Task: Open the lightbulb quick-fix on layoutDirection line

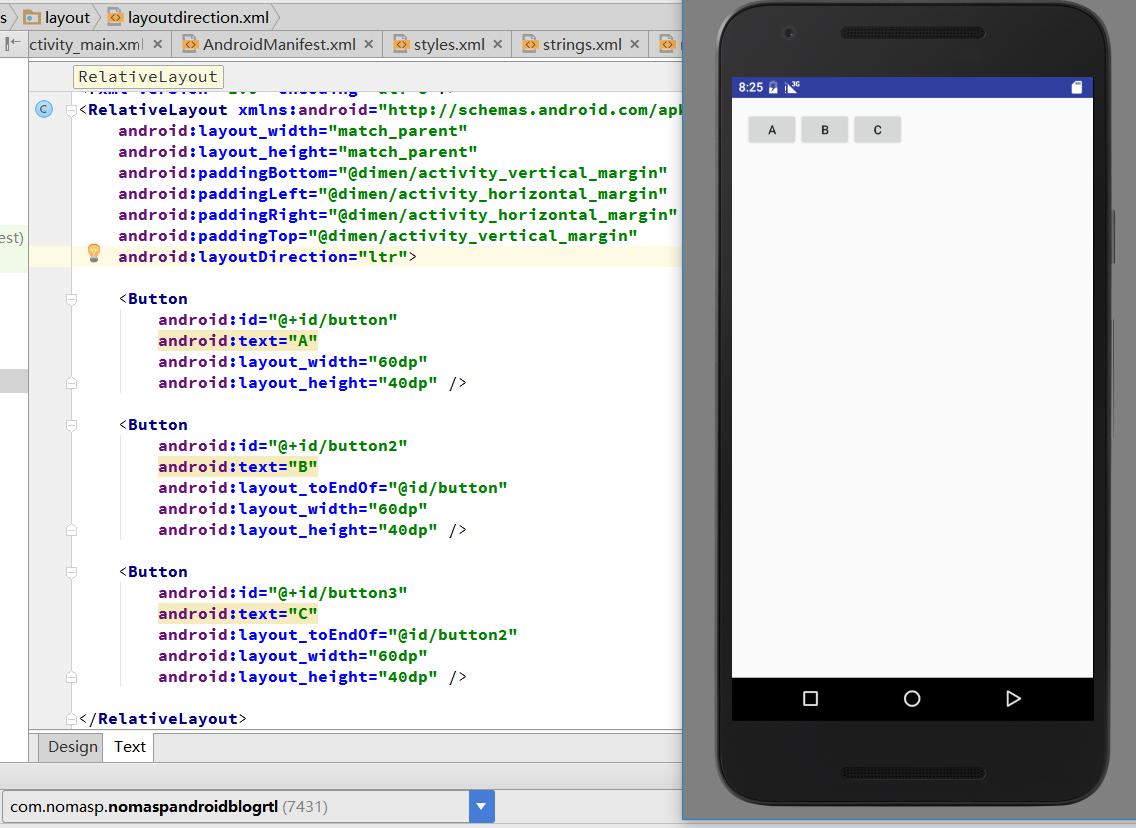Action: [93, 253]
